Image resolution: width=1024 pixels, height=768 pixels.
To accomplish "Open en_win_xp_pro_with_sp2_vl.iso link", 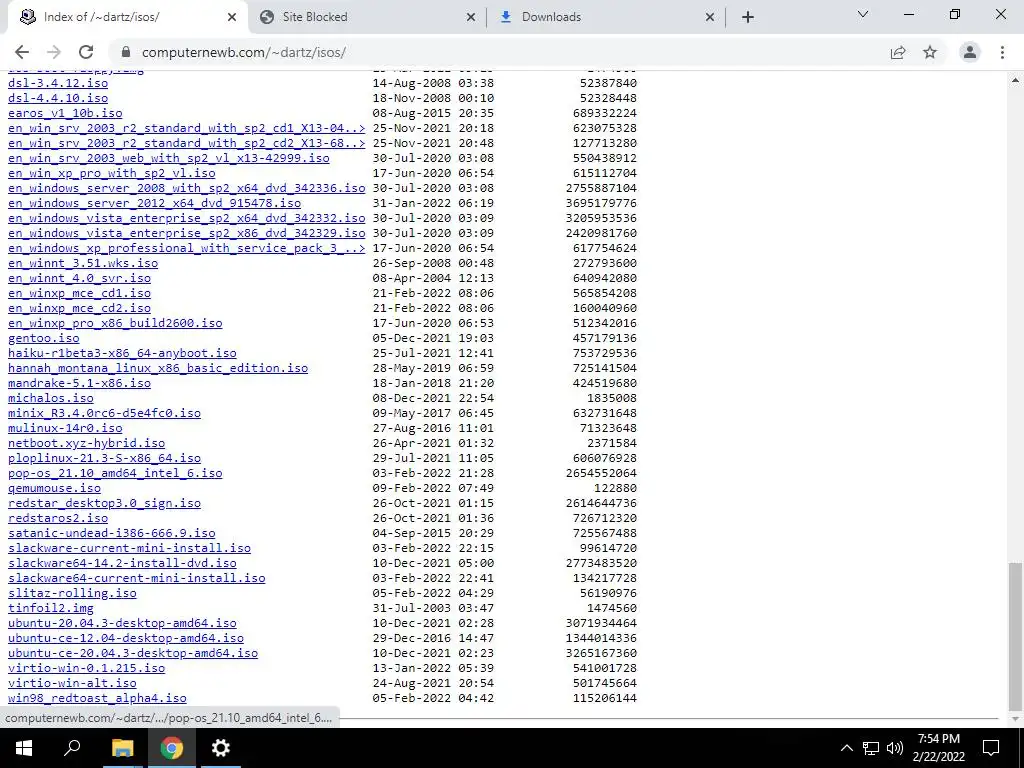I will pos(112,173).
